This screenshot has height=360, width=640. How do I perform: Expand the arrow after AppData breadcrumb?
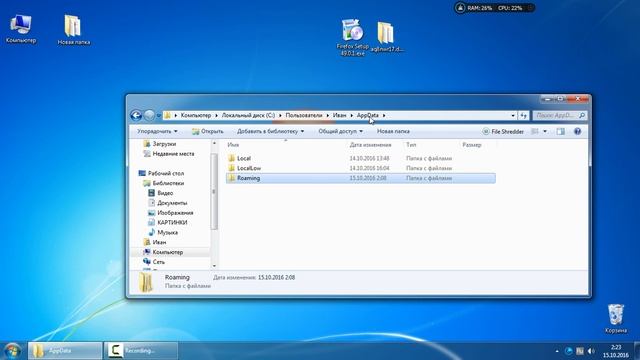(384, 116)
